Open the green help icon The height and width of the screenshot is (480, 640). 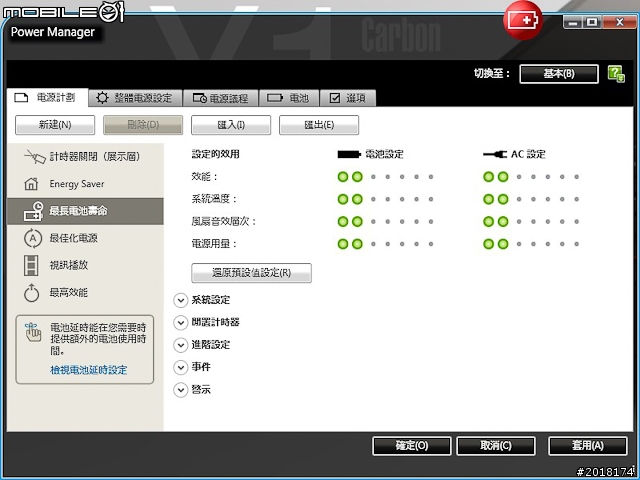click(616, 74)
